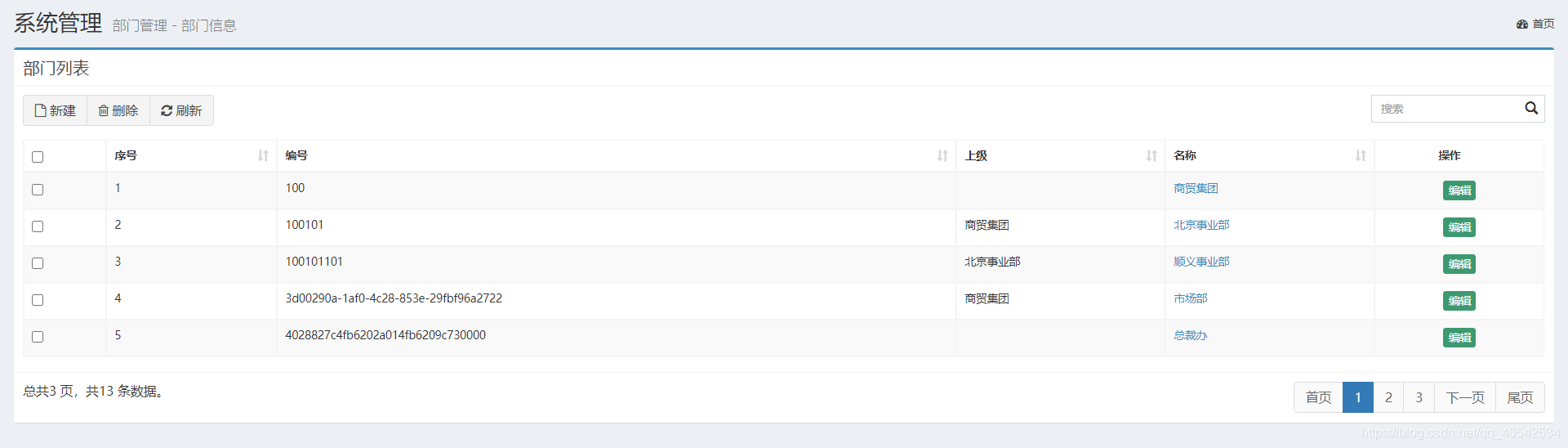Click the 新建 (new) button
Screen dimensions: 1568x448
56,110
